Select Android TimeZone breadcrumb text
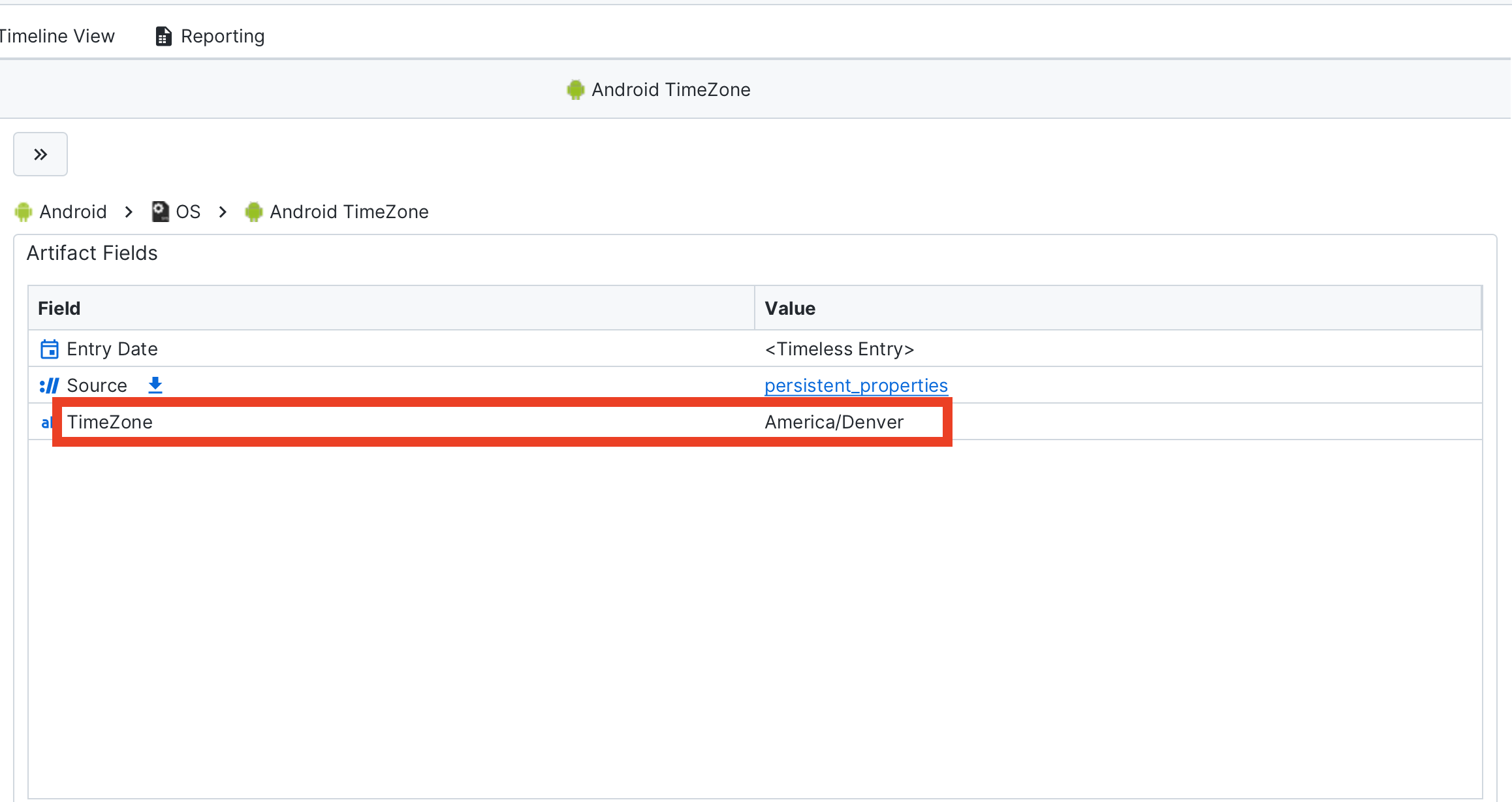The image size is (1512, 802). pyautogui.click(x=349, y=212)
